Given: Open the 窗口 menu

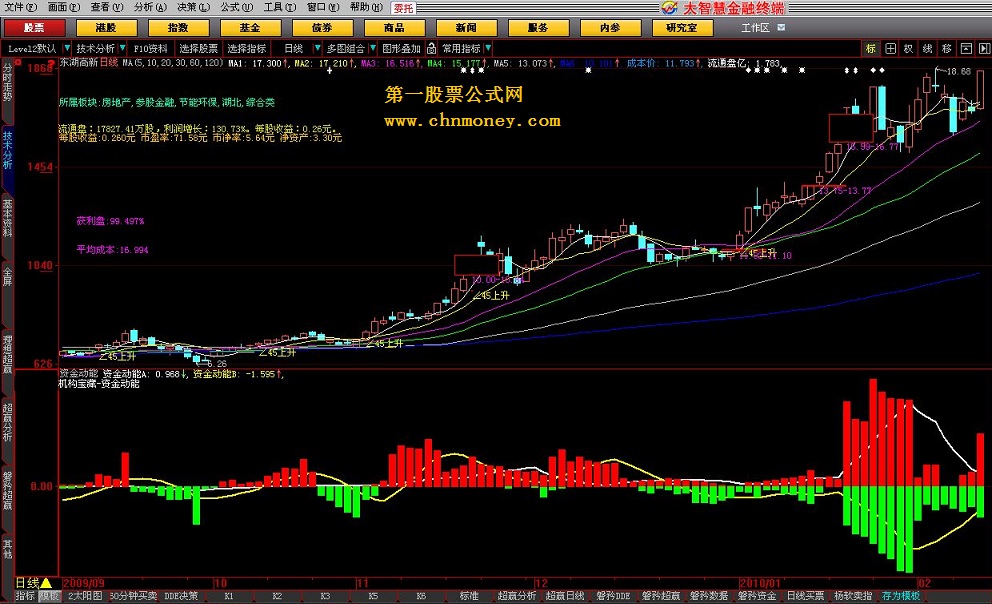Looking at the screenshot, I should (323, 7).
